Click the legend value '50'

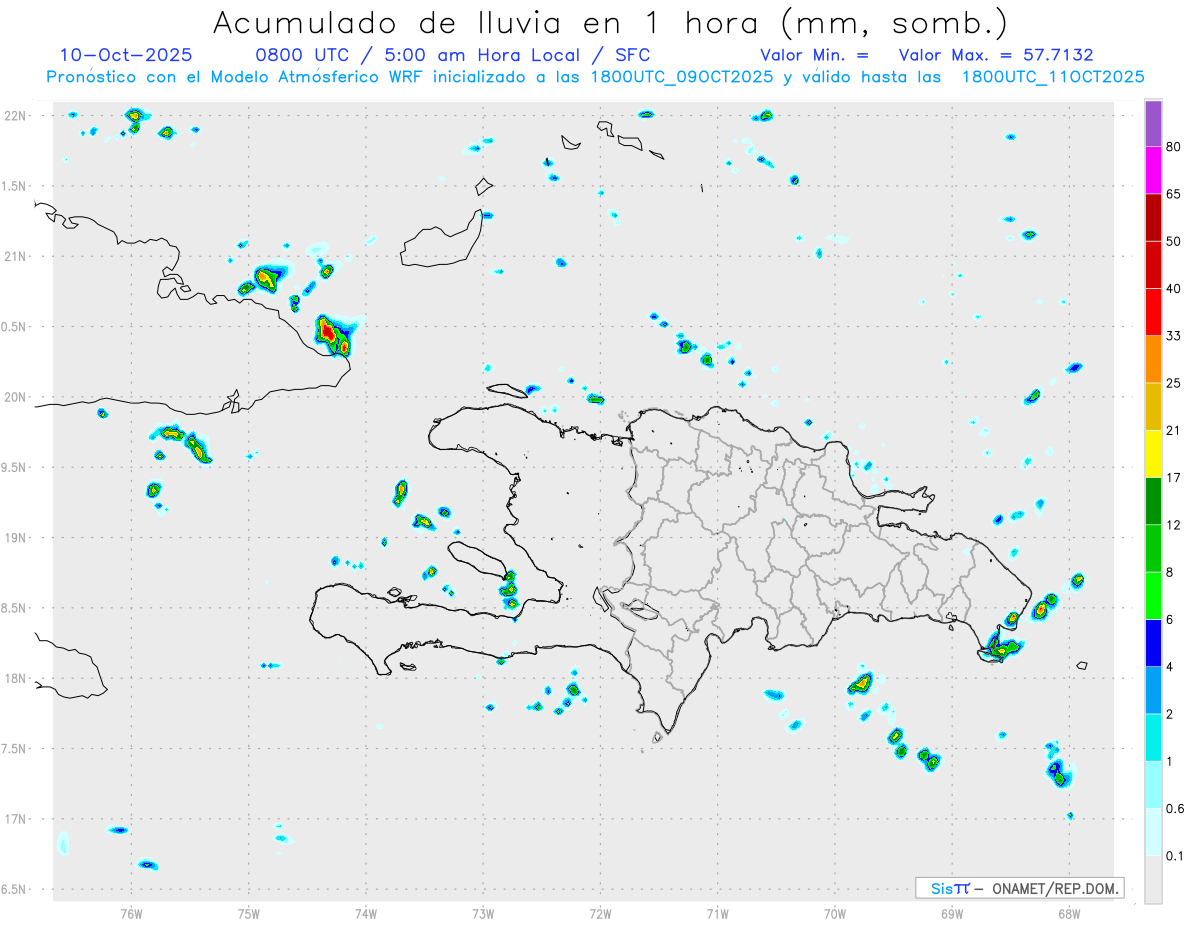(1174, 241)
